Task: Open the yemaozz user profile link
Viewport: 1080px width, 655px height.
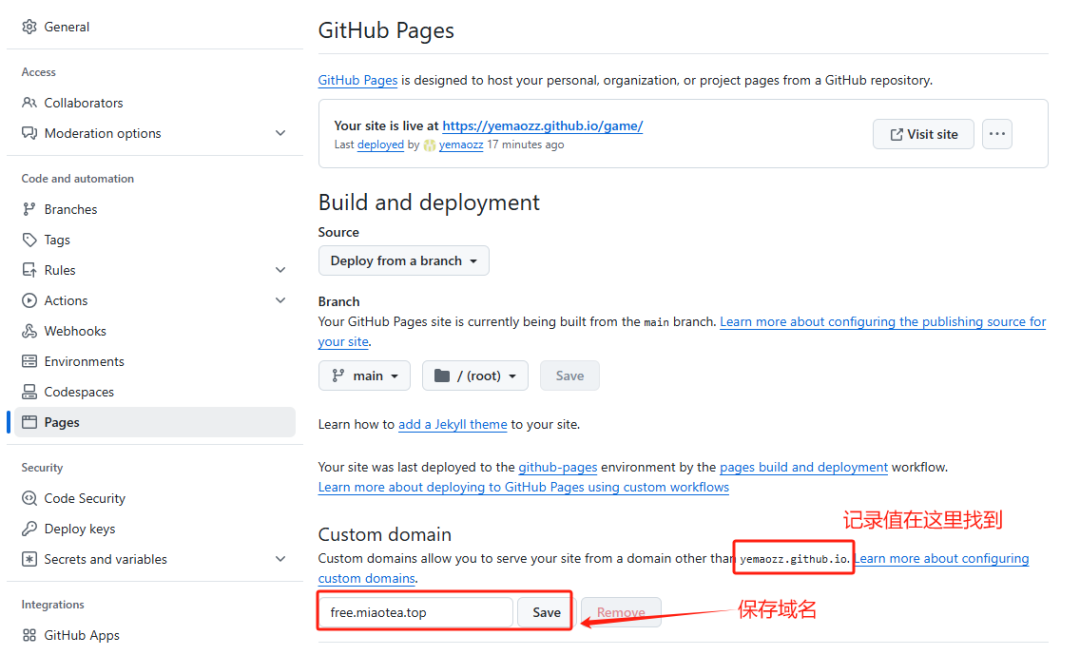Action: point(461,145)
